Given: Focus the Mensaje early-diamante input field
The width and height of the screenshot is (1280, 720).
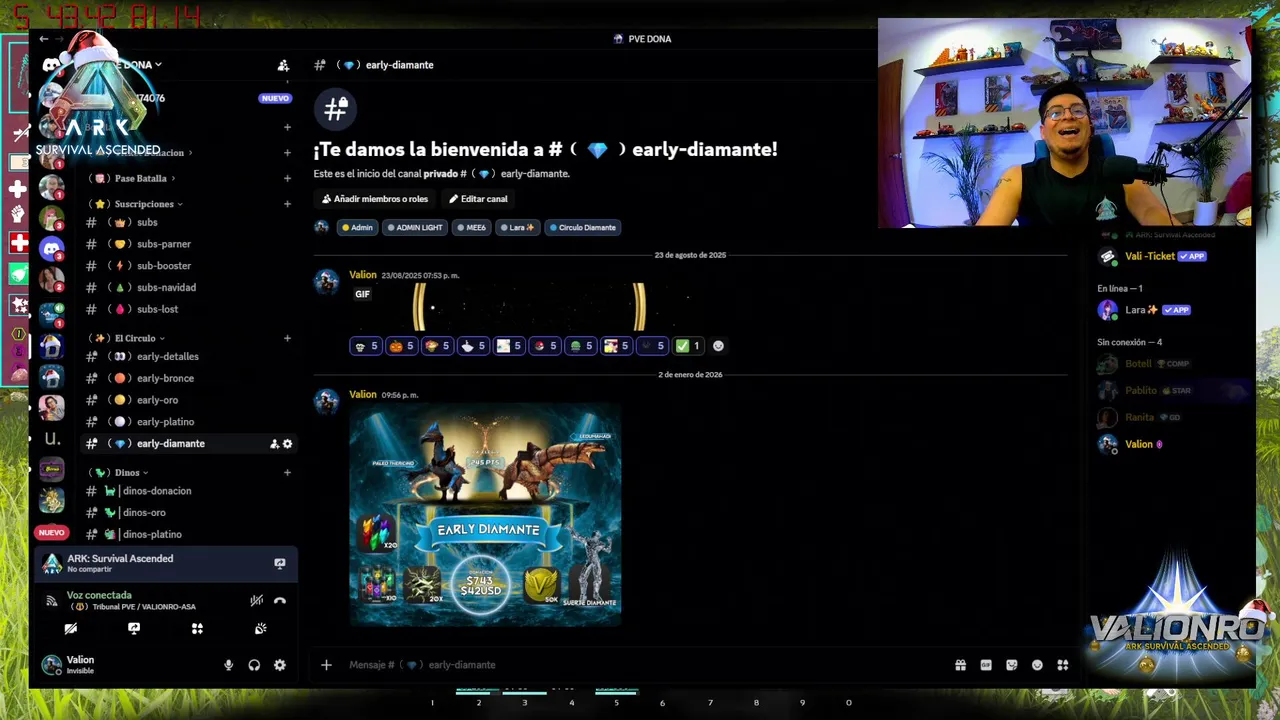Looking at the screenshot, I should click(x=640, y=665).
